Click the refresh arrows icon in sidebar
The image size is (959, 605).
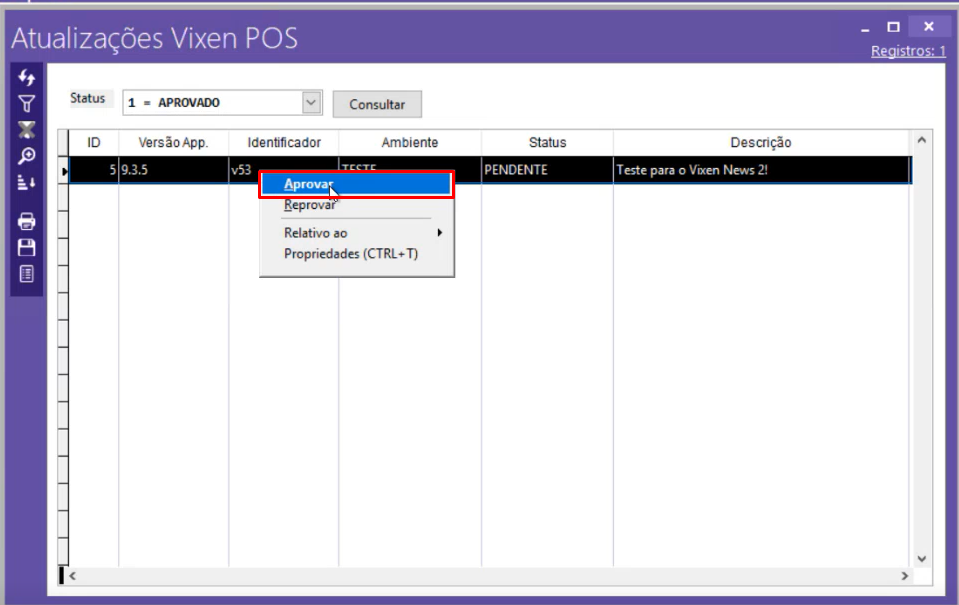(27, 78)
